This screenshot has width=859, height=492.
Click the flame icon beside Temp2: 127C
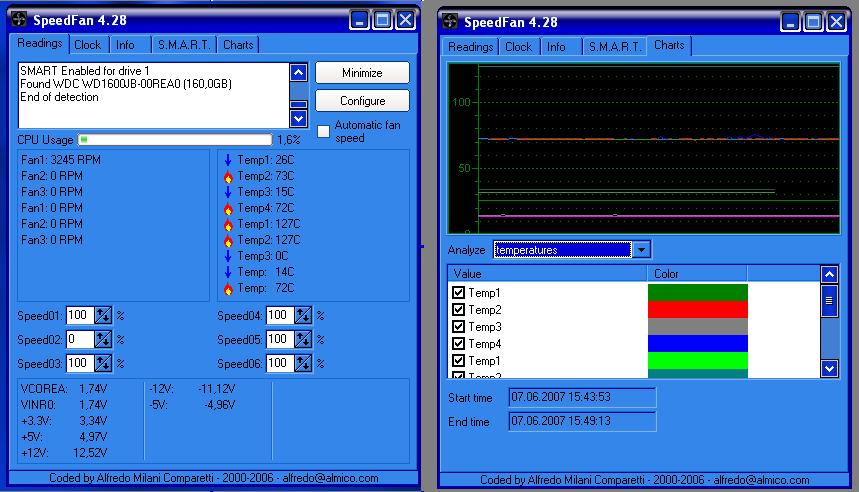(228, 240)
